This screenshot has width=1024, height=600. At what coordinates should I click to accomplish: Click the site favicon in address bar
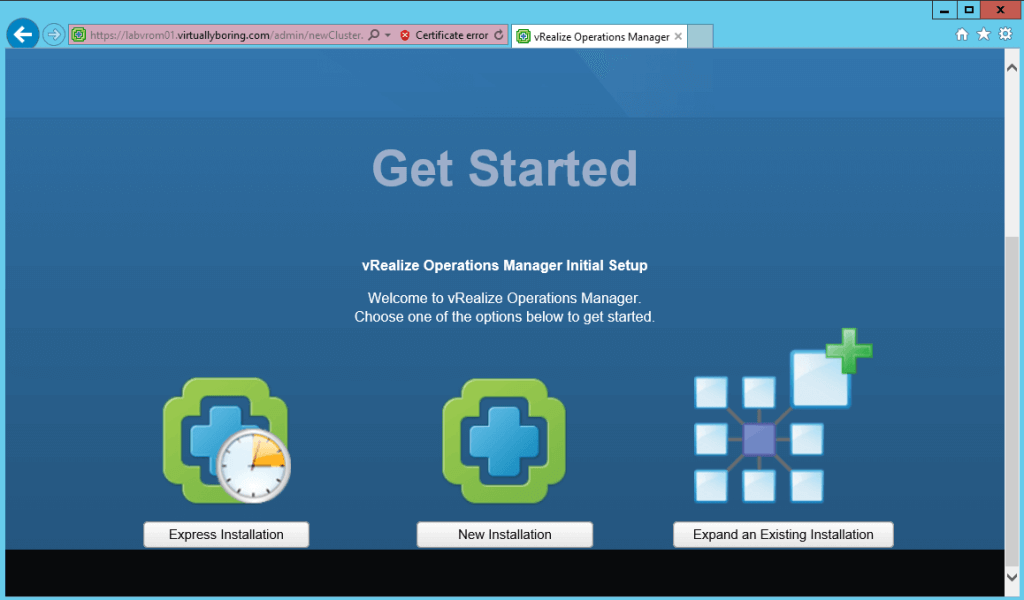pos(78,35)
